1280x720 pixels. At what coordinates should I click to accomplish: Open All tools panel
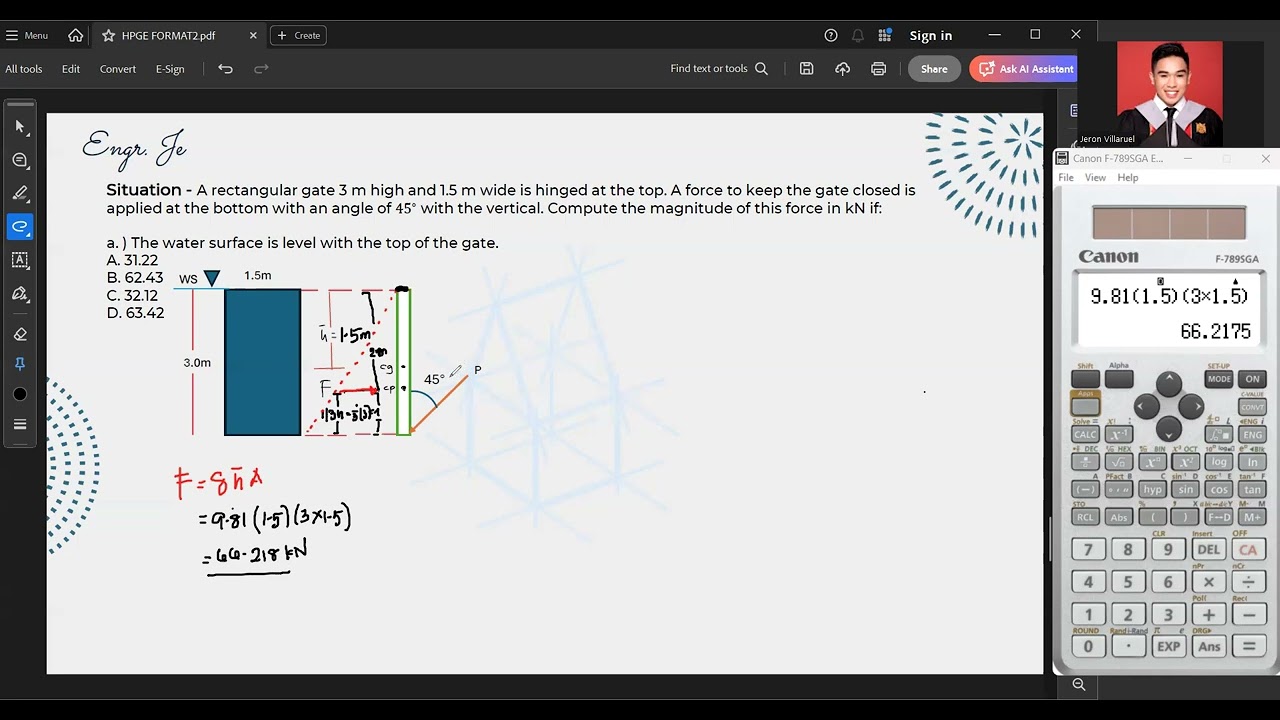(x=24, y=69)
